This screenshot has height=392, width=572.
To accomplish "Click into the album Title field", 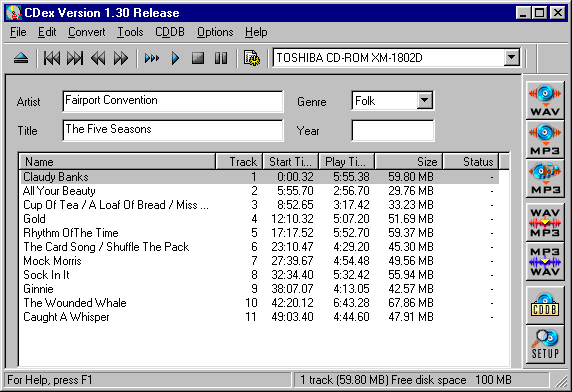I will (x=173, y=130).
